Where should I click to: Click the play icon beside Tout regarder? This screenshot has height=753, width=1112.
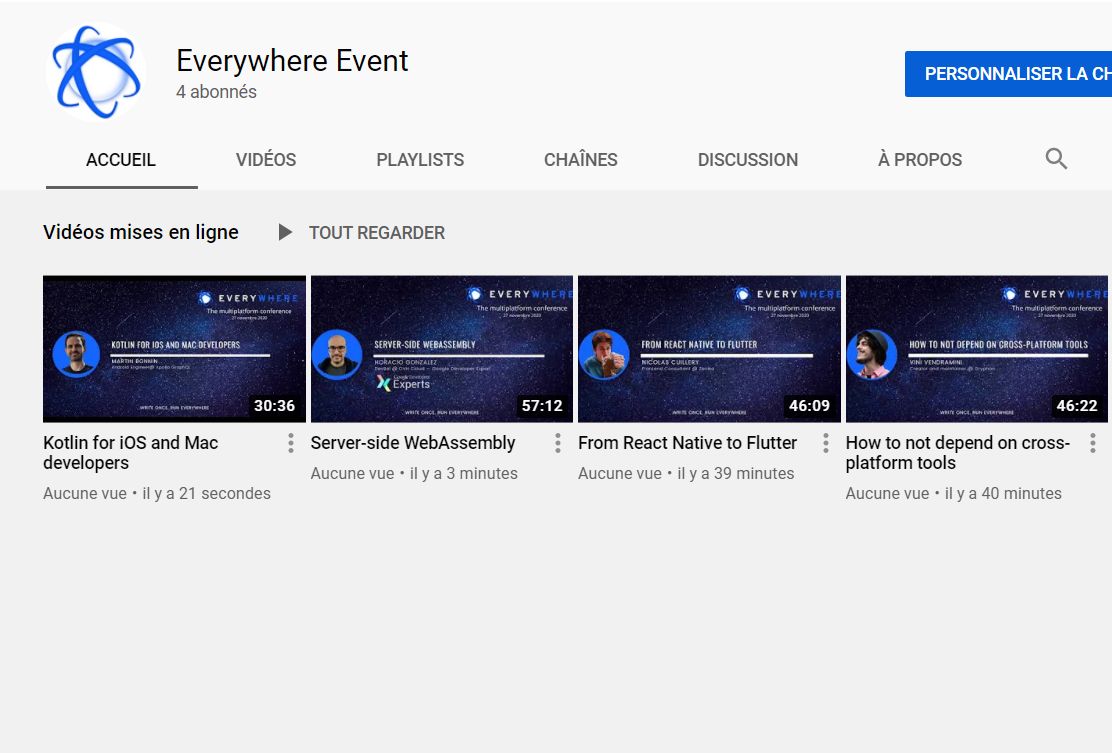coord(285,233)
